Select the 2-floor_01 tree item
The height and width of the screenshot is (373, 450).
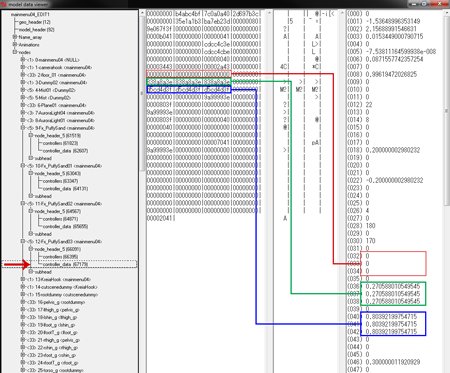[57, 75]
